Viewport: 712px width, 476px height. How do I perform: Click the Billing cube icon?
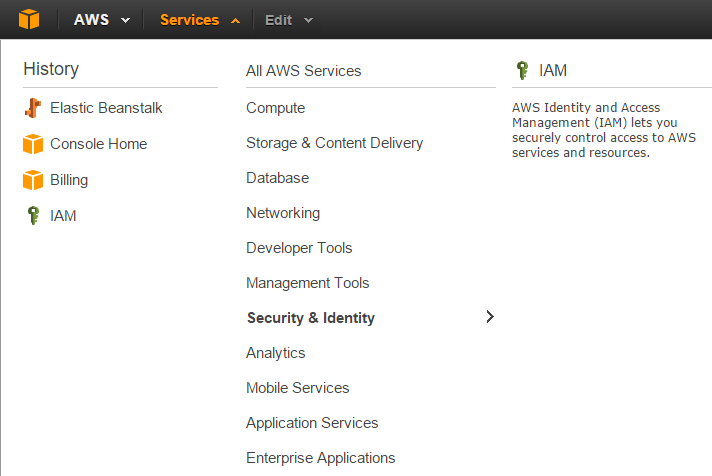(x=33, y=180)
